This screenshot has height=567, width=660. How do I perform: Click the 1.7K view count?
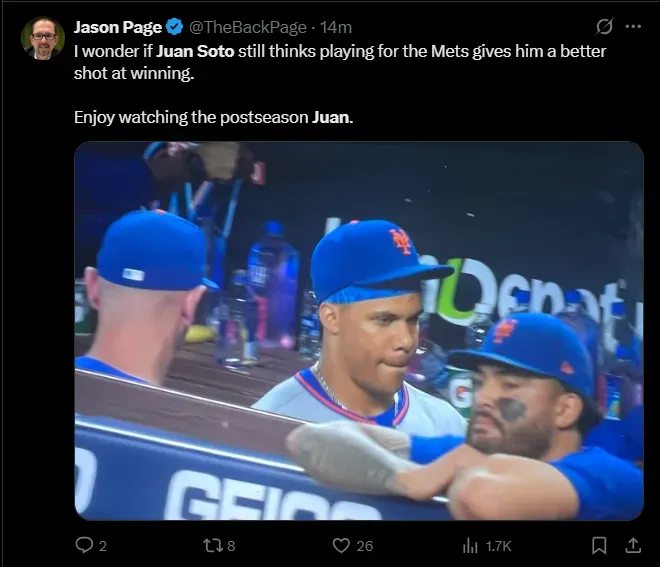pos(499,545)
